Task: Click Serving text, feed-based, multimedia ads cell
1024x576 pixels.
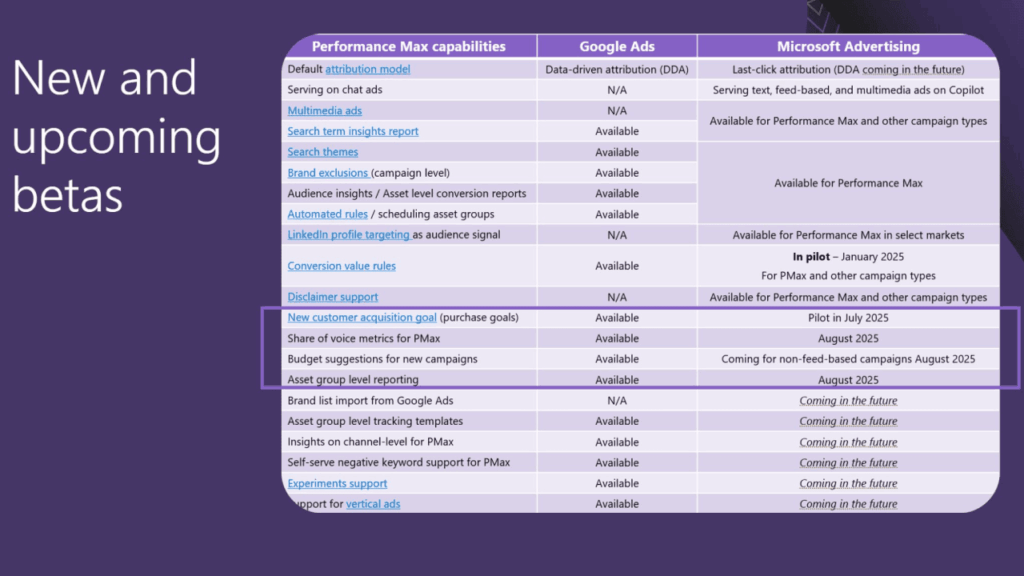Action: 848,90
